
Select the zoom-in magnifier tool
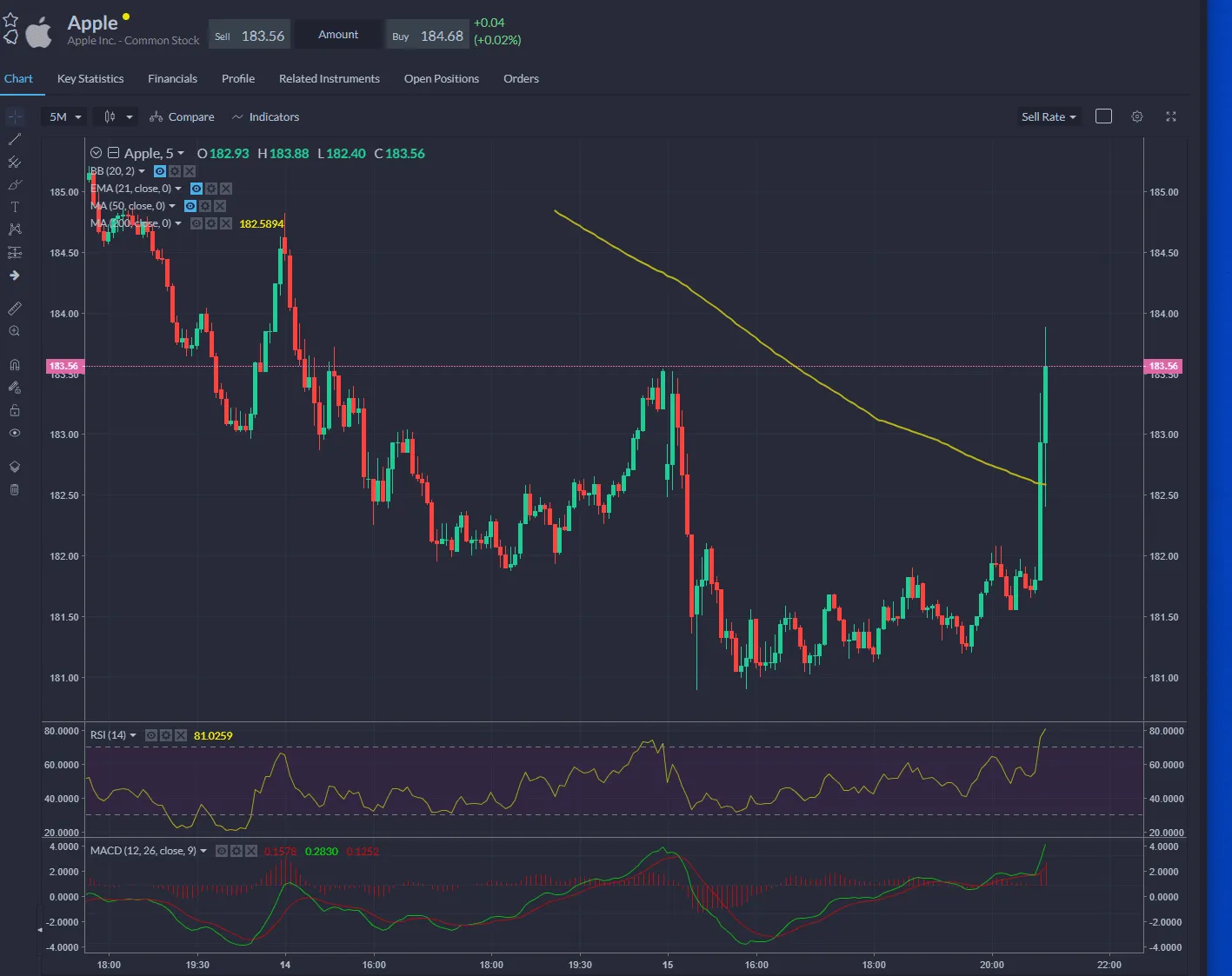(14, 330)
